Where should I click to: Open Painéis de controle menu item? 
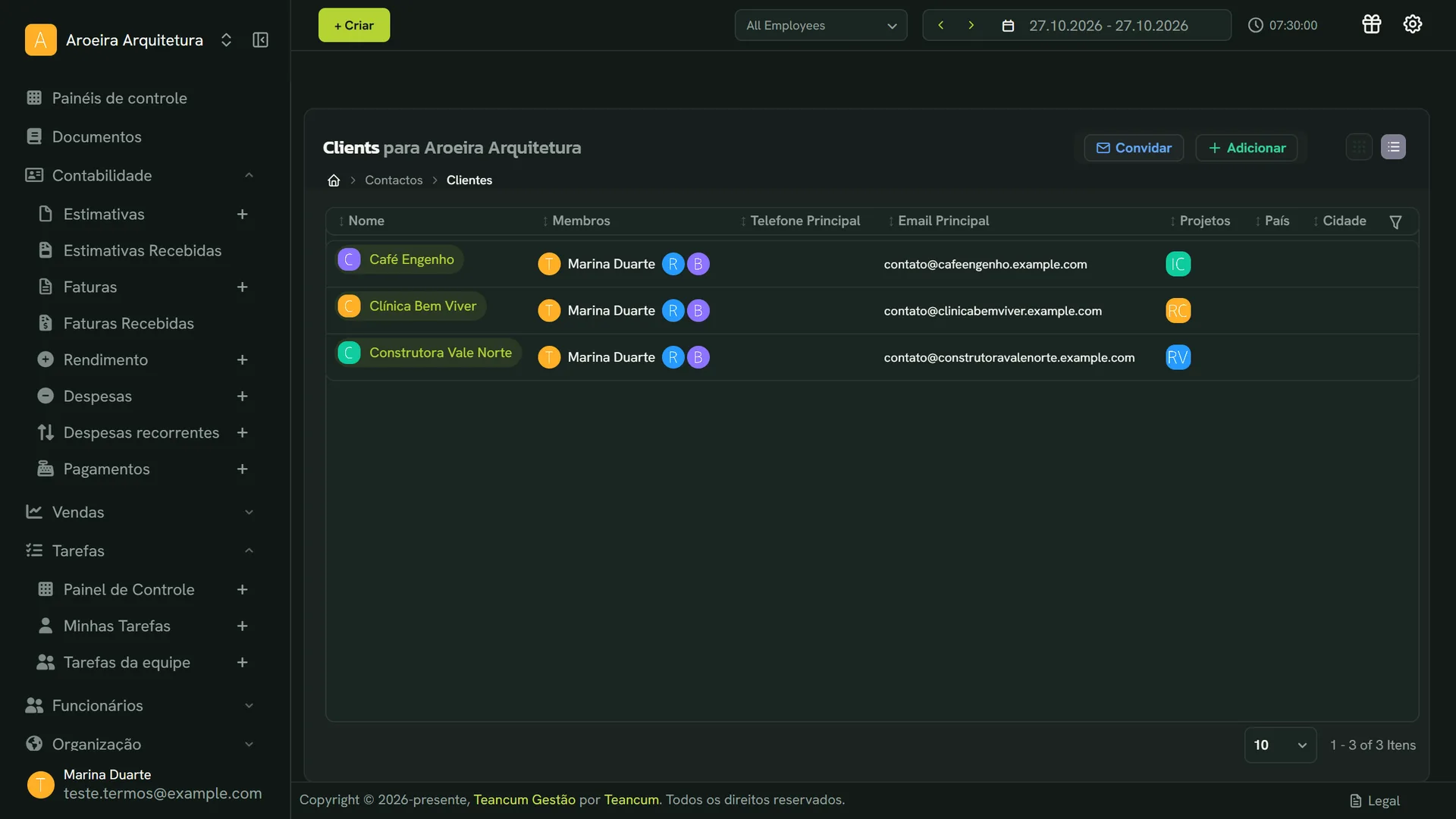[x=106, y=98]
